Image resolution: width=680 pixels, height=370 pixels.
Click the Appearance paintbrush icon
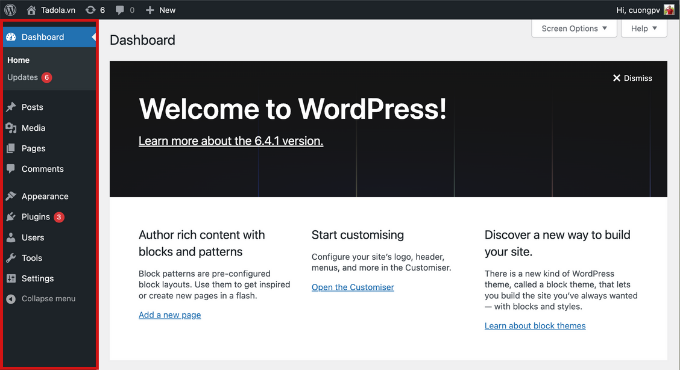tap(11, 196)
